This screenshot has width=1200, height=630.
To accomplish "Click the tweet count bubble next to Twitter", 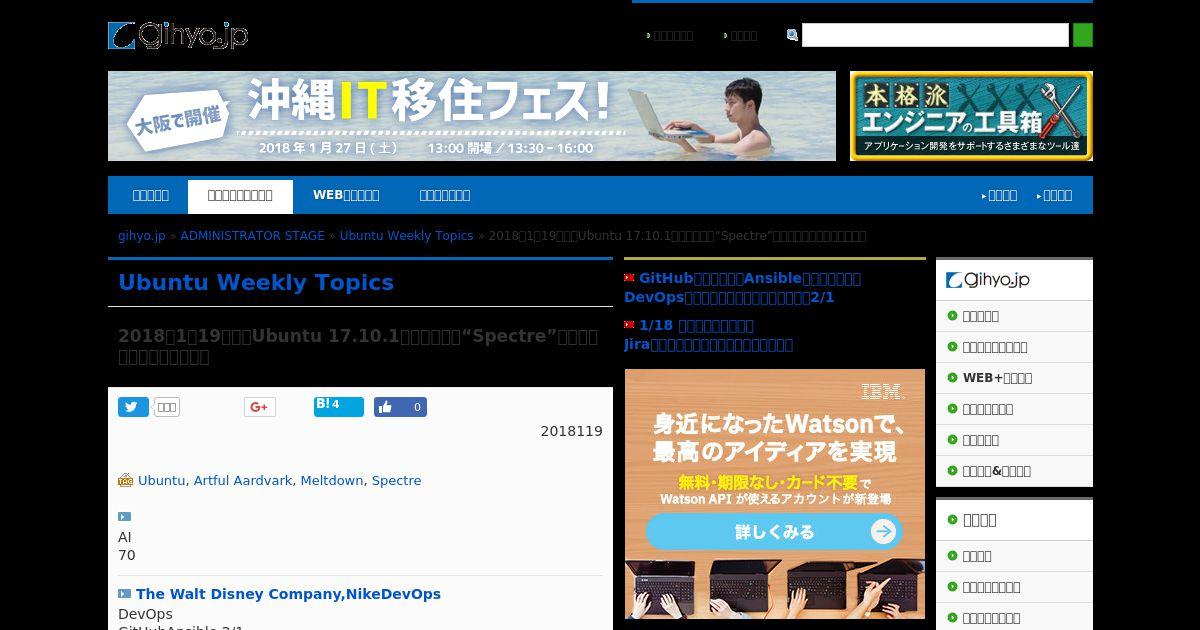I will tap(167, 407).
